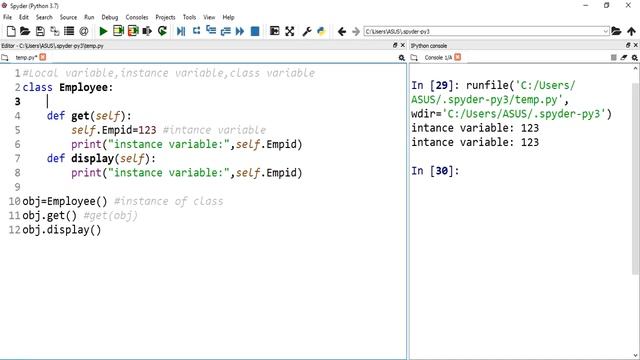Open the Tools menu
640x360 pixels.
[x=189, y=17]
